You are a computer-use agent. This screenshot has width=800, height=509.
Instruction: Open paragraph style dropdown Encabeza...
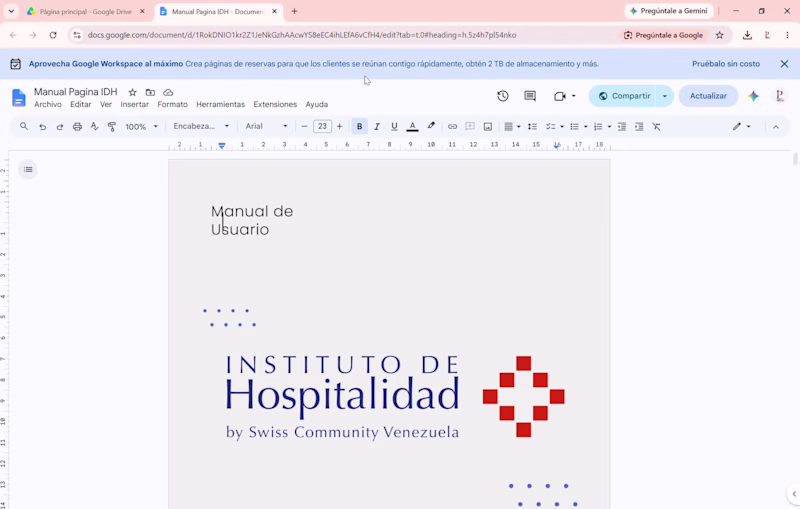201,126
